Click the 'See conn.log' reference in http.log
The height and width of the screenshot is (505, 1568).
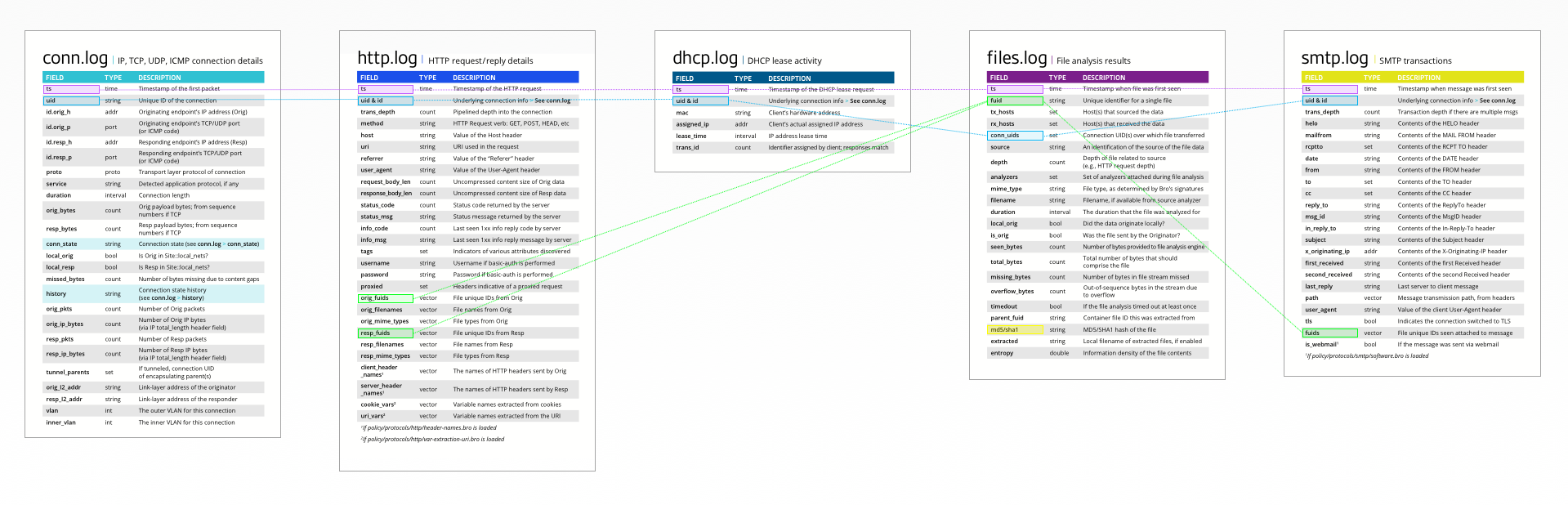552,101
